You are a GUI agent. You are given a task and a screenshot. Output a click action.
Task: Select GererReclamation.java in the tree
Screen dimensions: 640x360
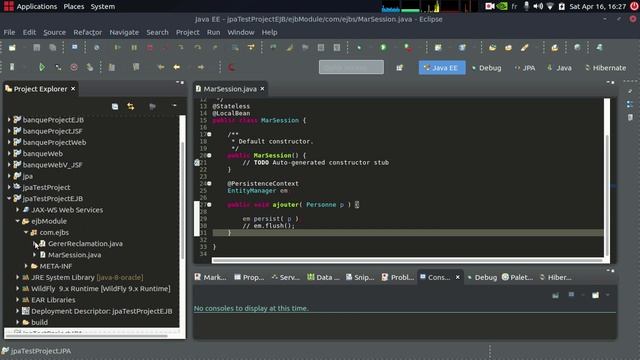click(85, 243)
